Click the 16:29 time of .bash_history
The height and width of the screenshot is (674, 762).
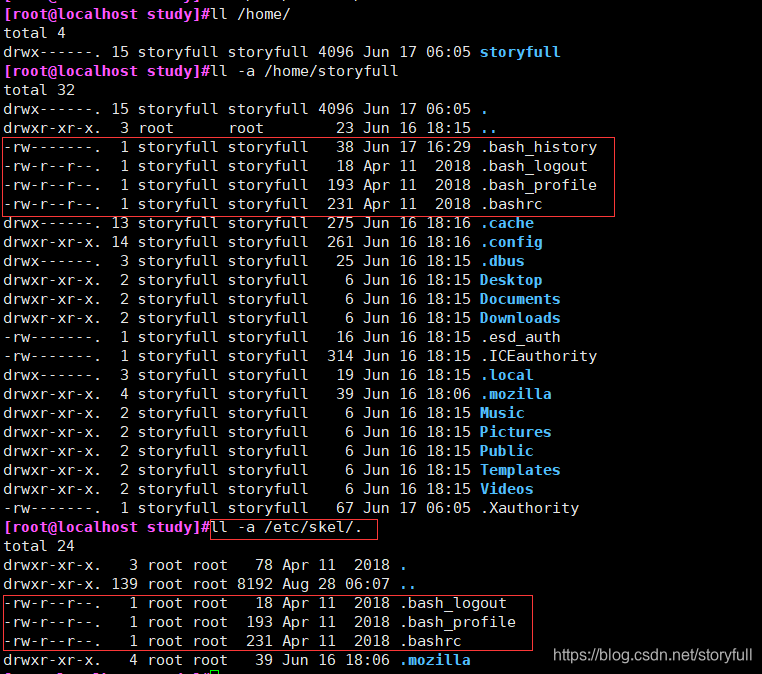[448, 147]
